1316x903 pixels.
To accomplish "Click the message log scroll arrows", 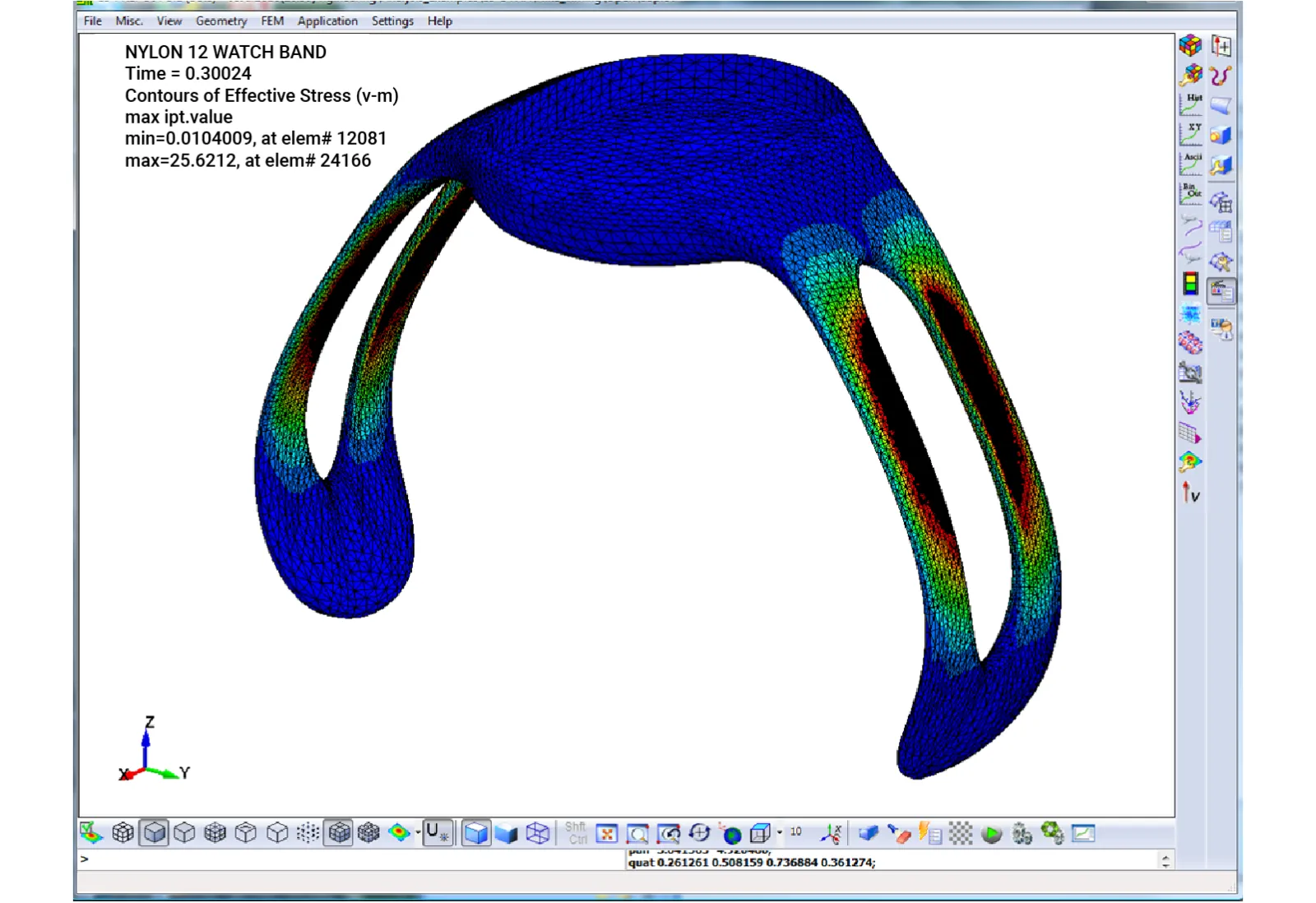I will tap(1165, 861).
